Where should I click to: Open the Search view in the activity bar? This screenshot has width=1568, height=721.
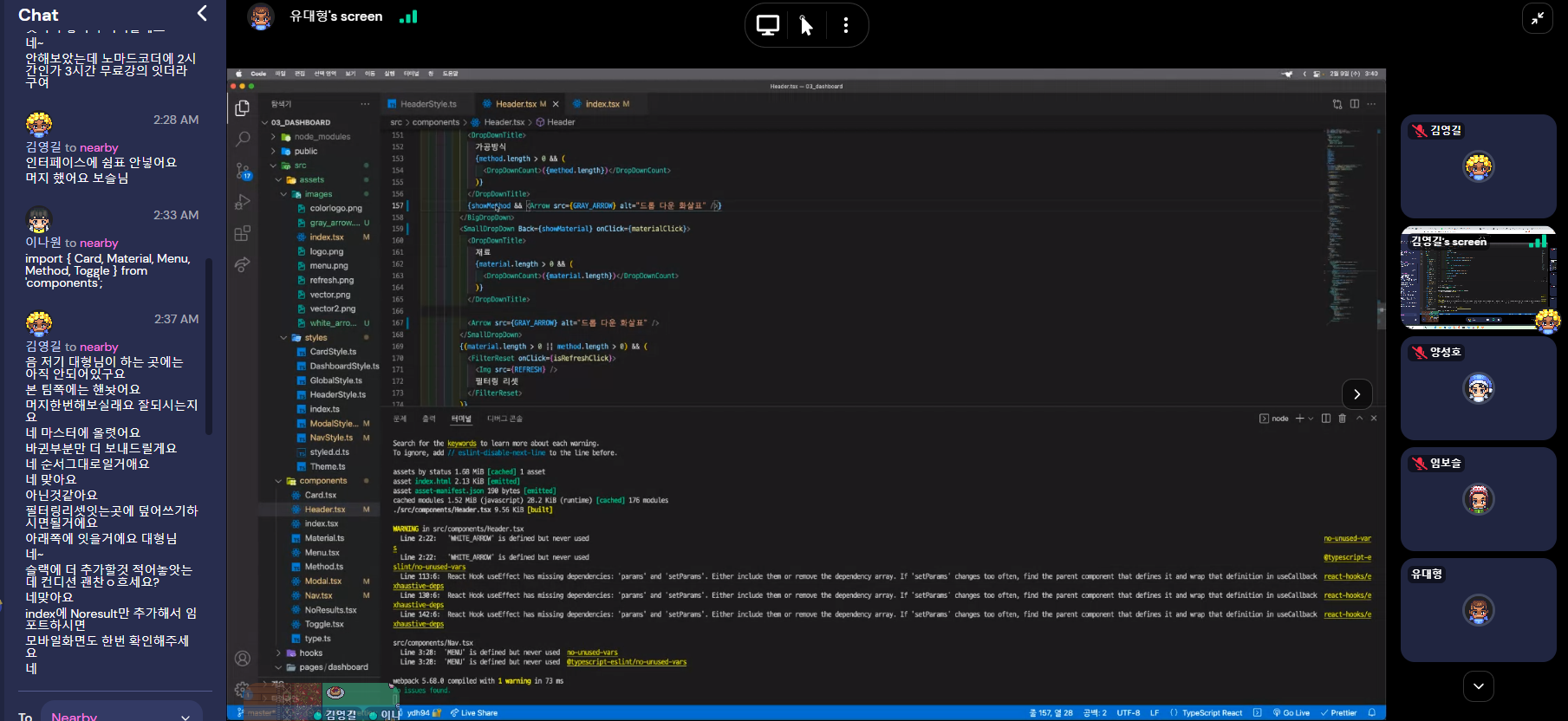pyautogui.click(x=243, y=139)
